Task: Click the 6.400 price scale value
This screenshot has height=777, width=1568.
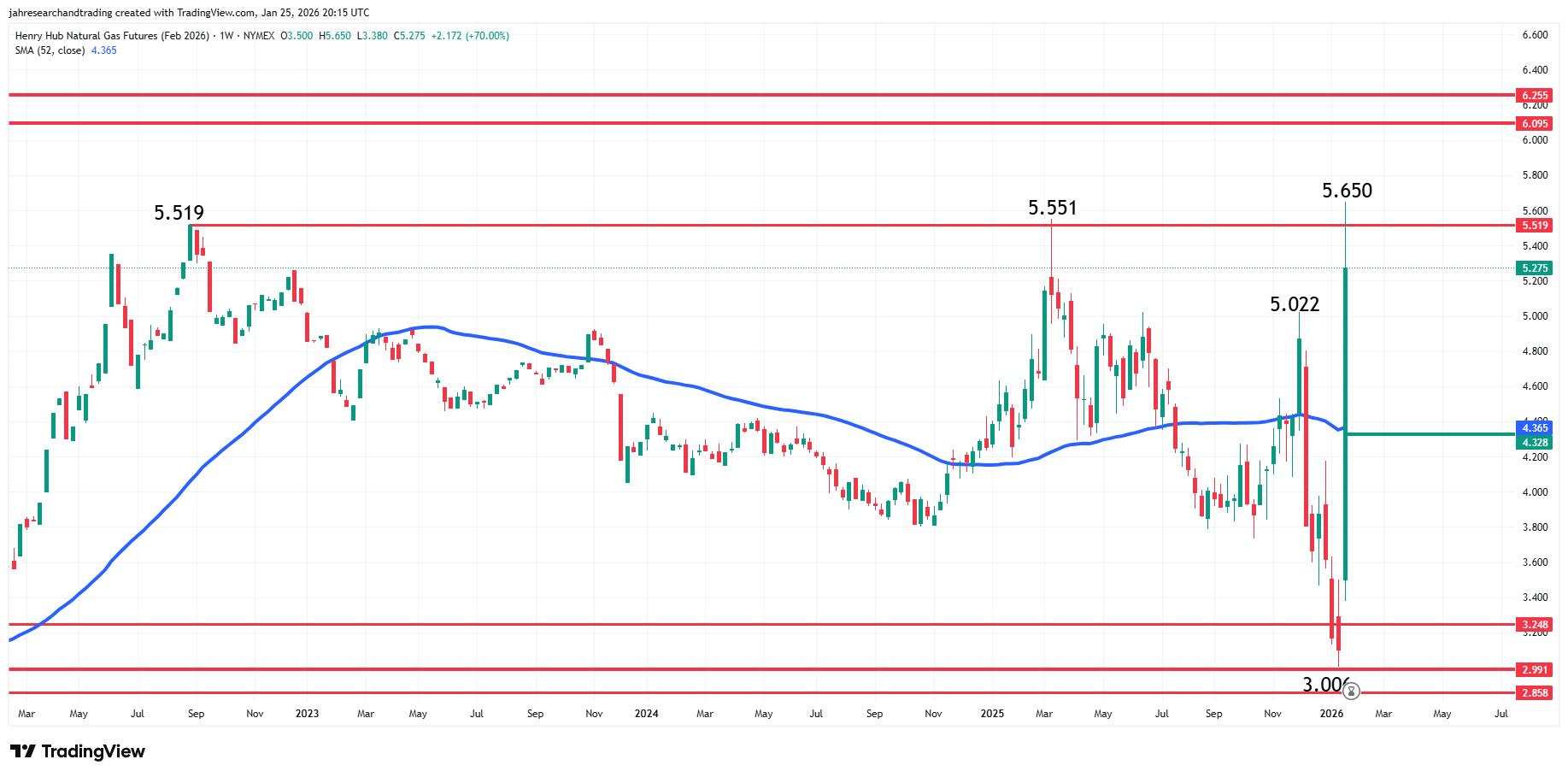Action: coord(1535,70)
